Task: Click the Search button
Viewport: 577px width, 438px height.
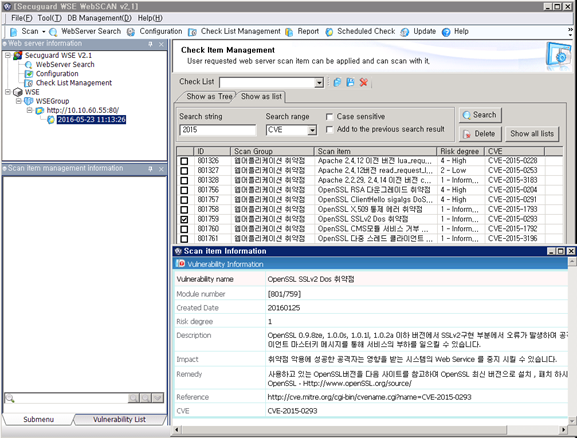Action: [x=480, y=115]
